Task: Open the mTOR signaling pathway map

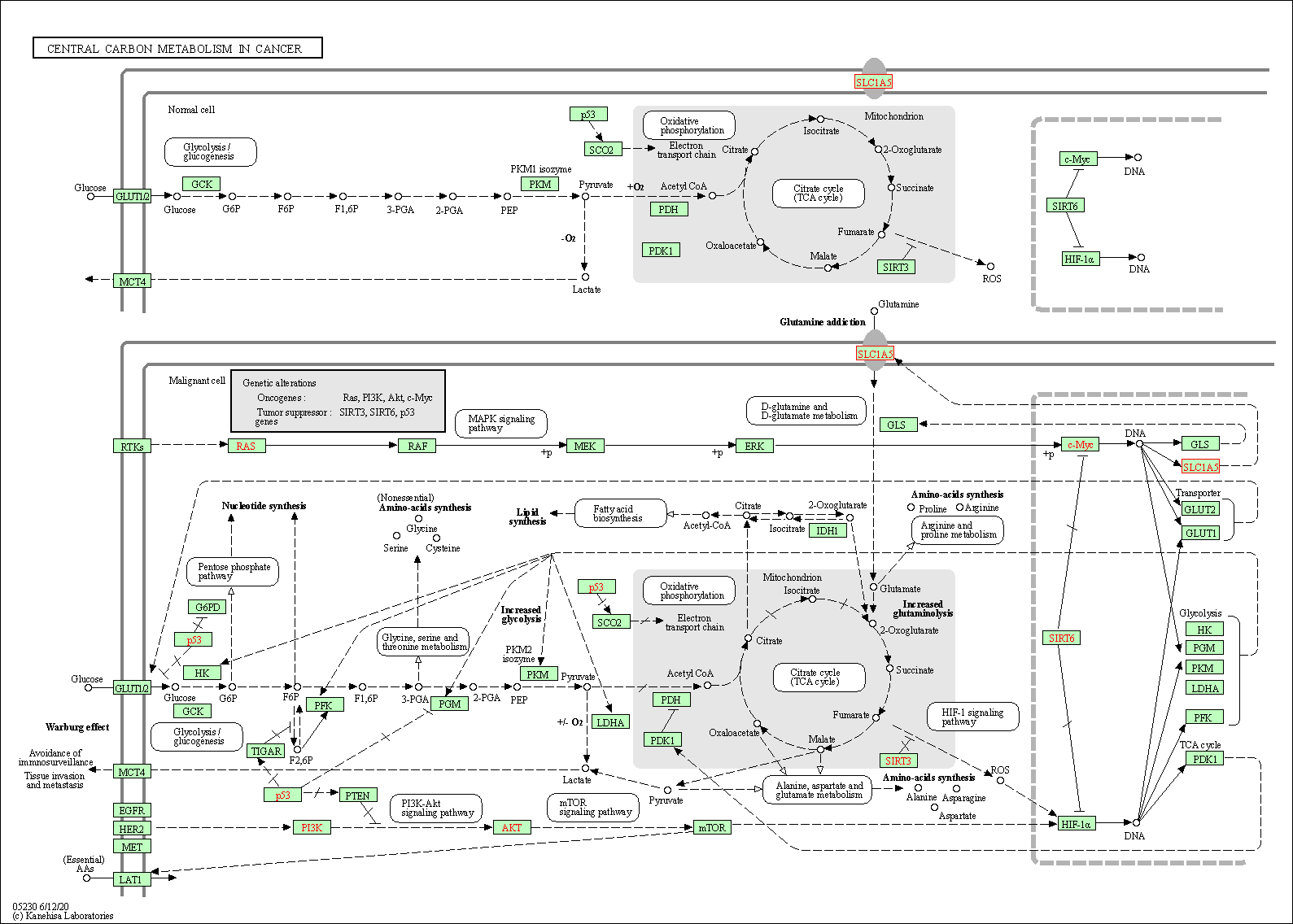Action: (x=594, y=807)
